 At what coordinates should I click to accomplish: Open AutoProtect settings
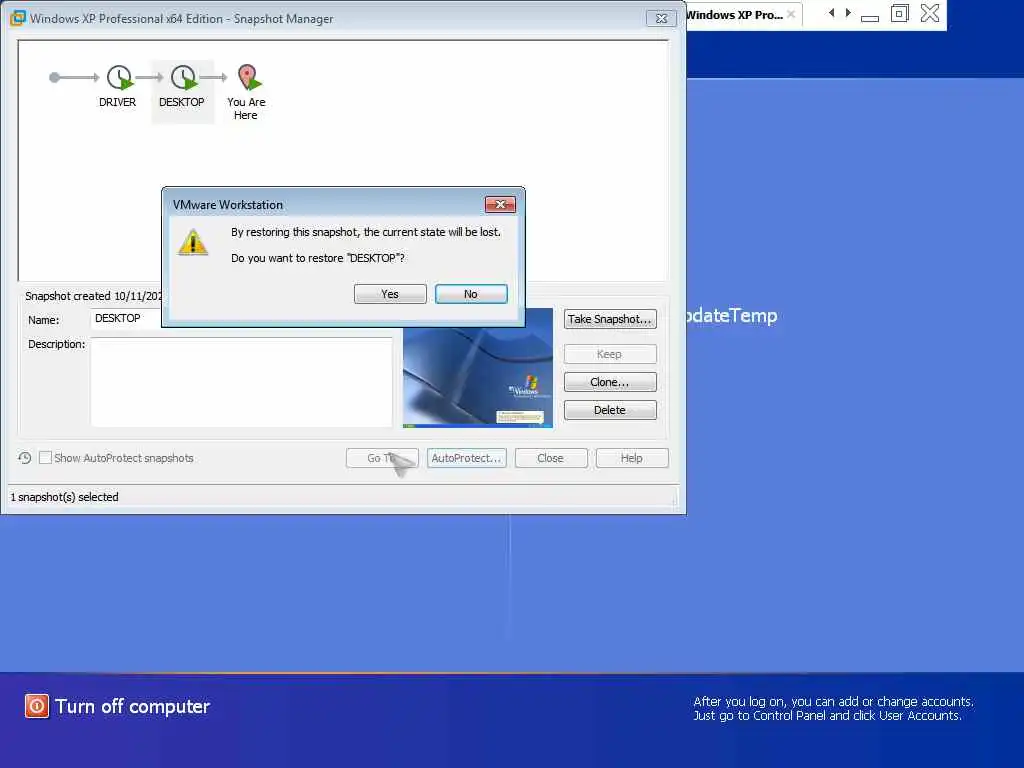point(466,458)
